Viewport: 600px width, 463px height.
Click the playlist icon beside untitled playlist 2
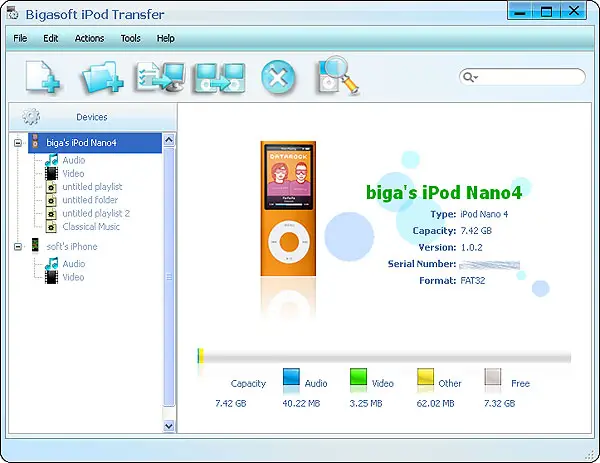coord(51,214)
